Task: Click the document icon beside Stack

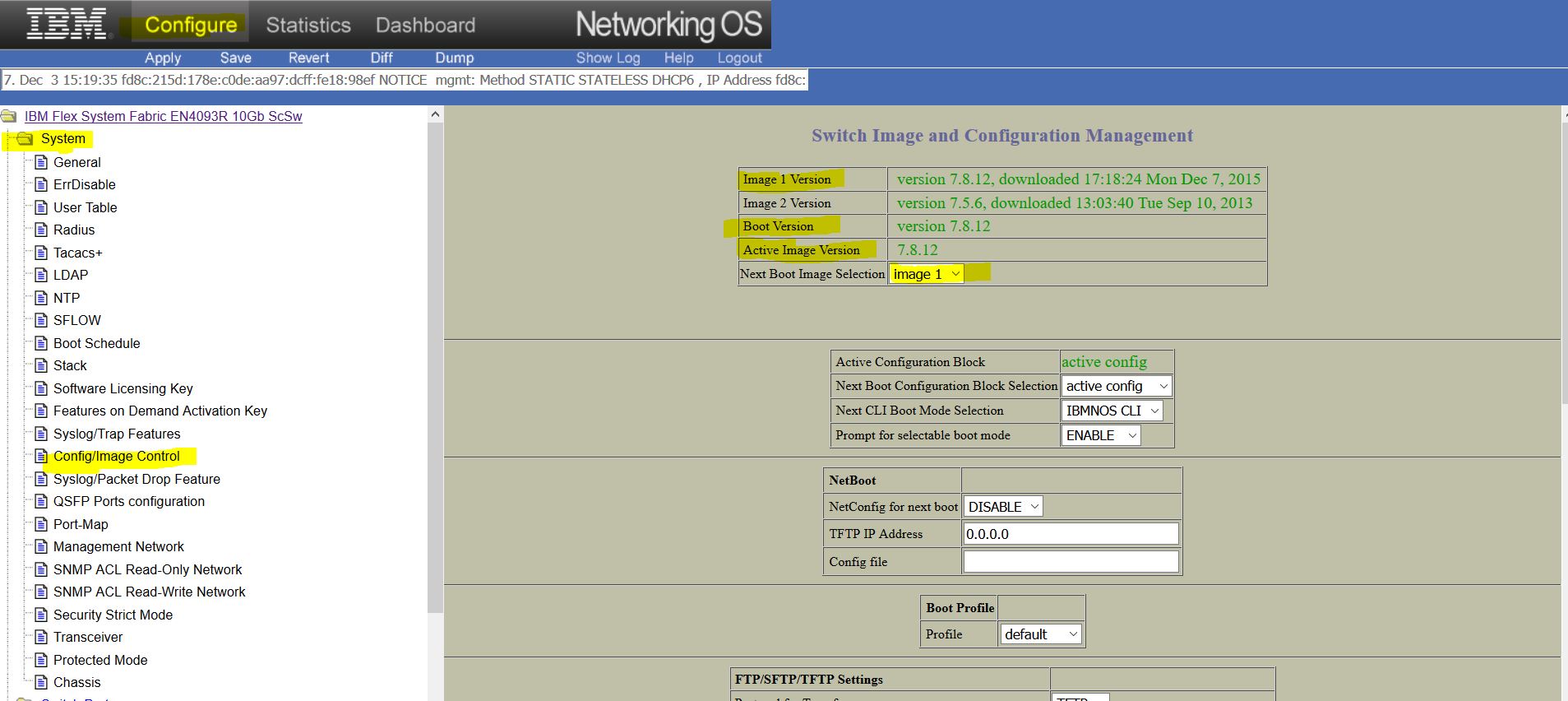Action: 41,365
